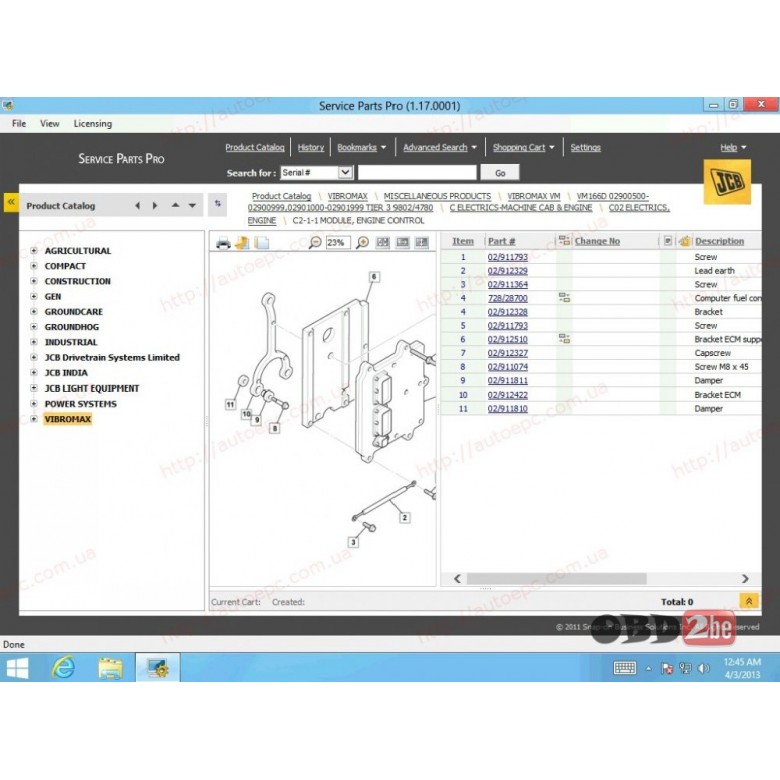Screen dimensions: 780x780
Task: Expand the cart panel with yellow arrow
Action: pyautogui.click(x=749, y=601)
